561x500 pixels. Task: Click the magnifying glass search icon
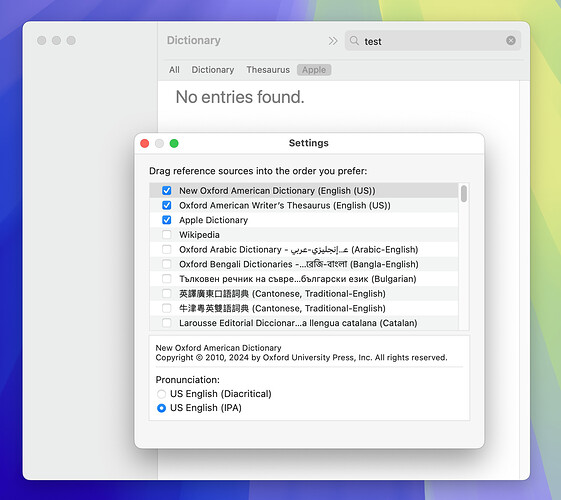pyautogui.click(x=354, y=40)
